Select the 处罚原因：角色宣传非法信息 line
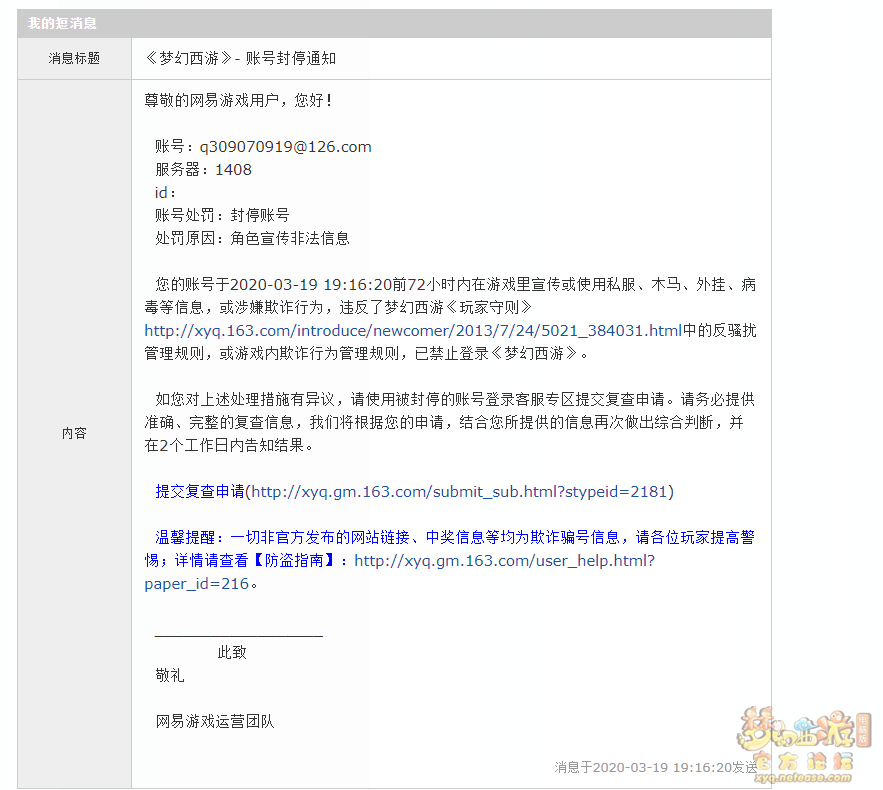Viewport: 883px width, 790px height. coord(252,238)
